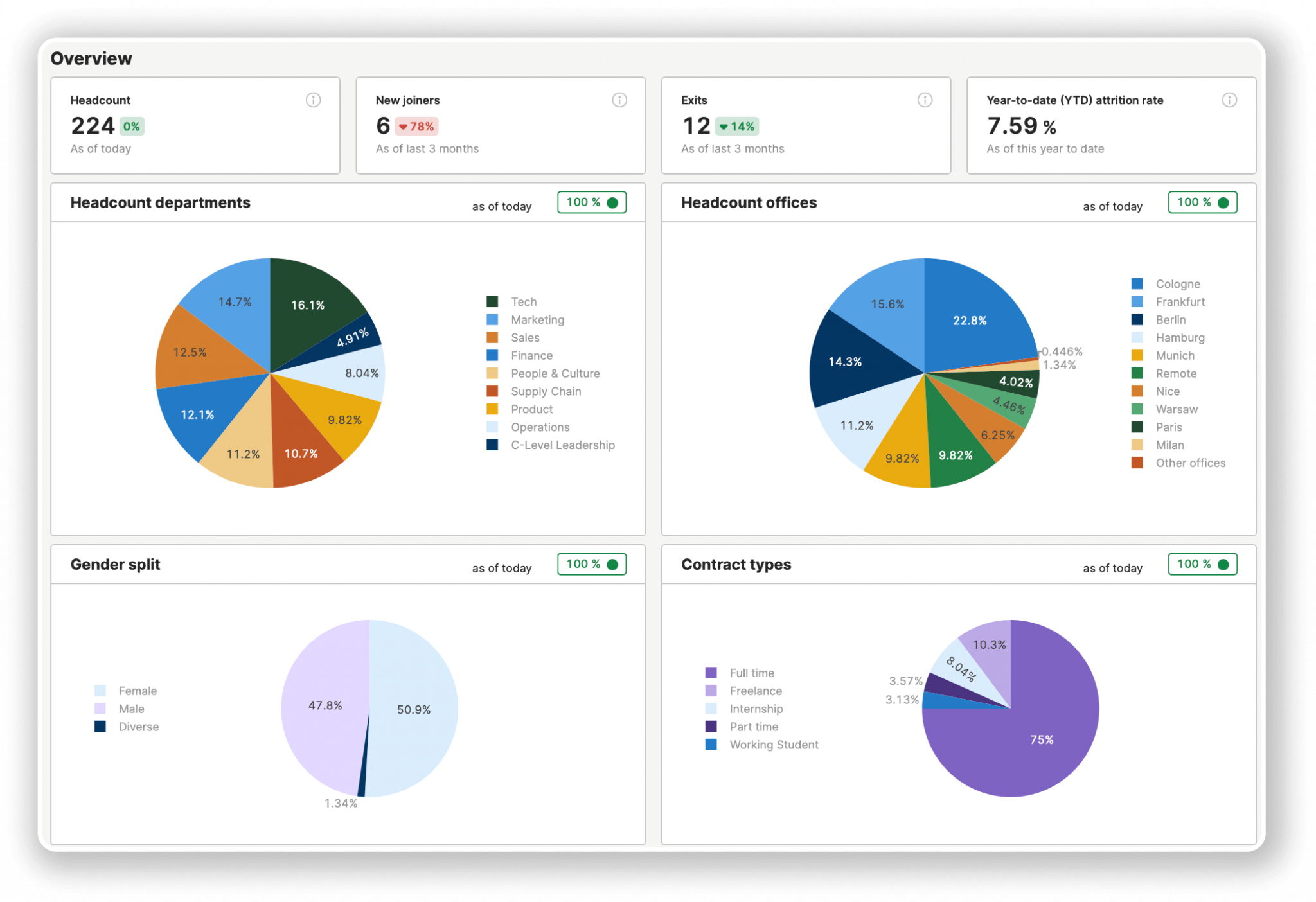Toggle Cologne in offices legend
This screenshot has width=1316, height=902.
pyautogui.click(x=1166, y=283)
